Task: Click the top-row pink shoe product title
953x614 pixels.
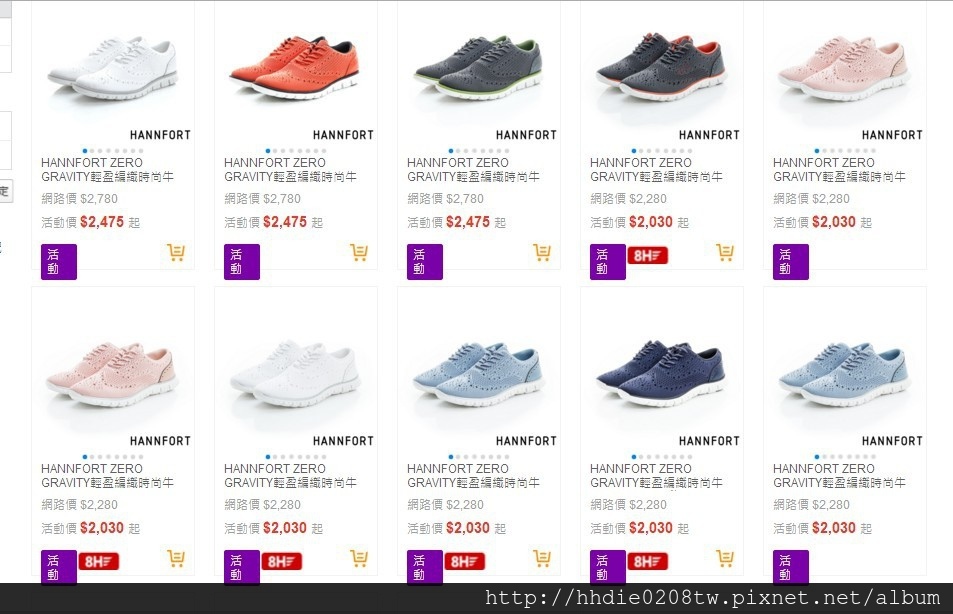Action: tap(839, 170)
